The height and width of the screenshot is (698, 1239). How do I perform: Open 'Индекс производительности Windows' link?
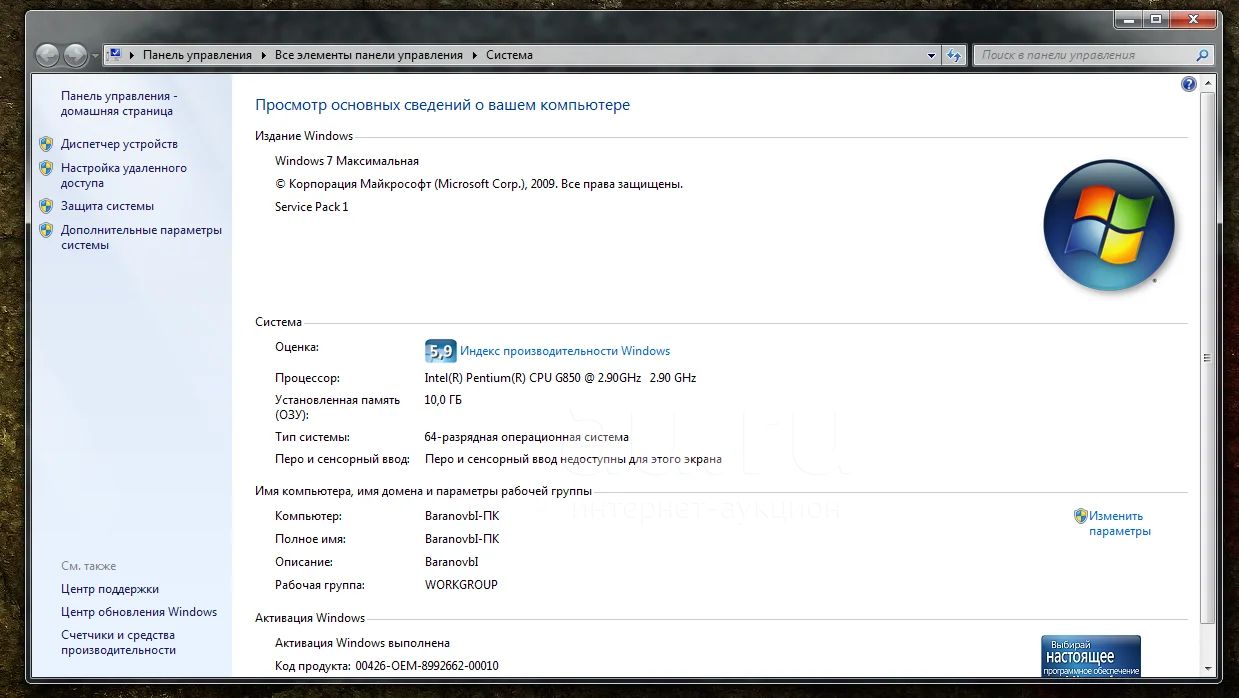(565, 351)
